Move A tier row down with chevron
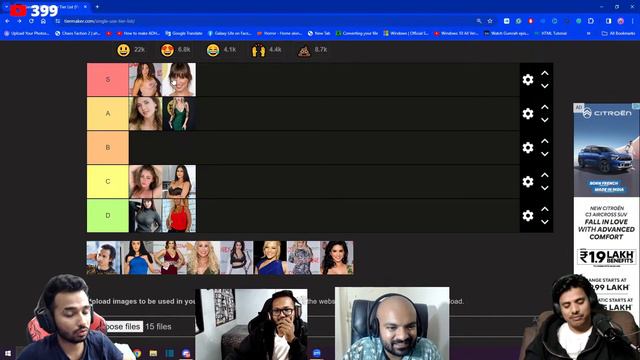Screen dimensions: 640x360 tap(544, 120)
